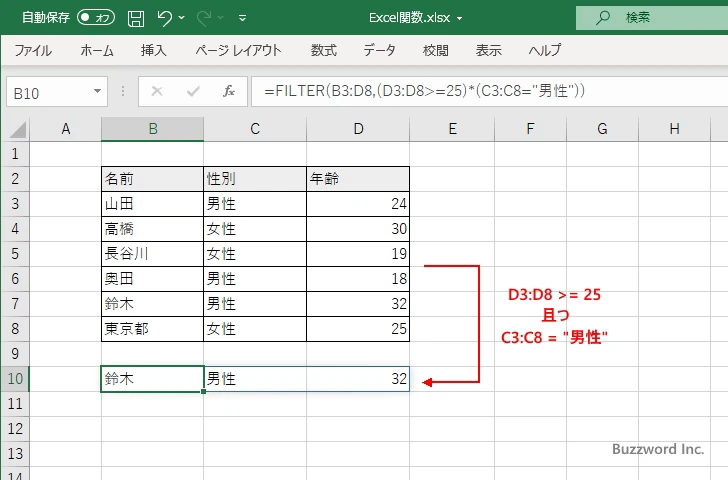Click the Select All corner triangle
Viewport: 728px width, 480px height.
(x=16, y=129)
